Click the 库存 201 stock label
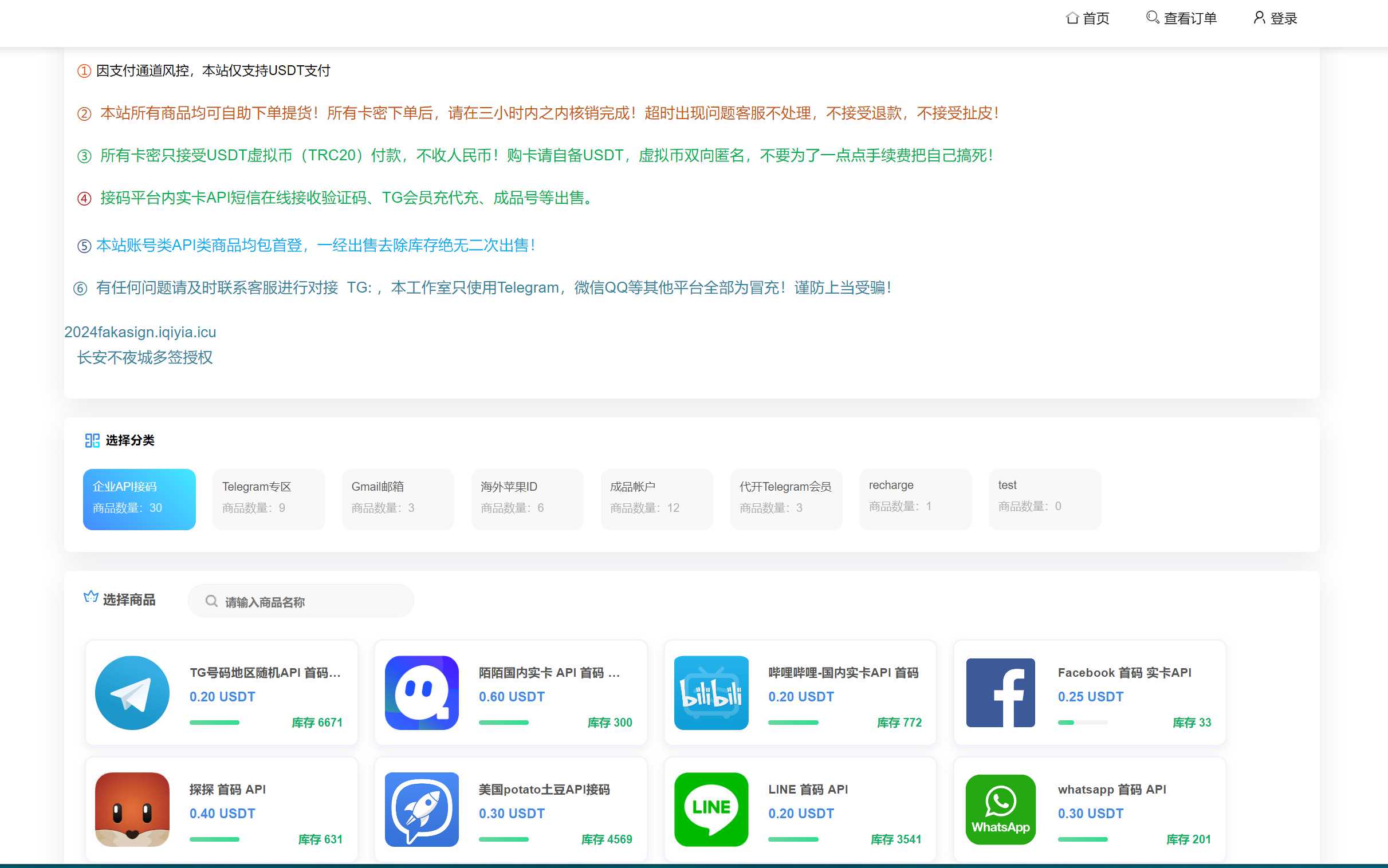Viewport: 1388px width, 868px height. tap(1189, 839)
